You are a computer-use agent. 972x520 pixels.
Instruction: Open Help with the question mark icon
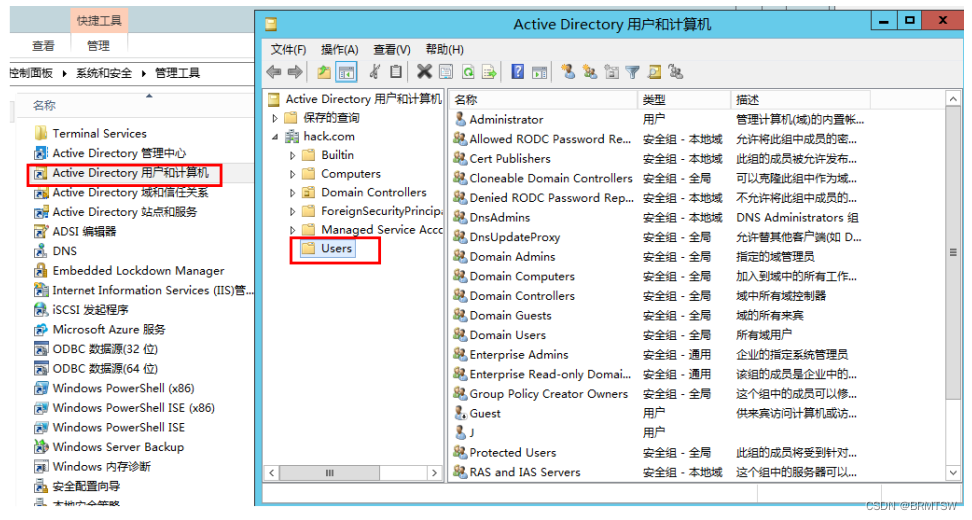tap(518, 72)
